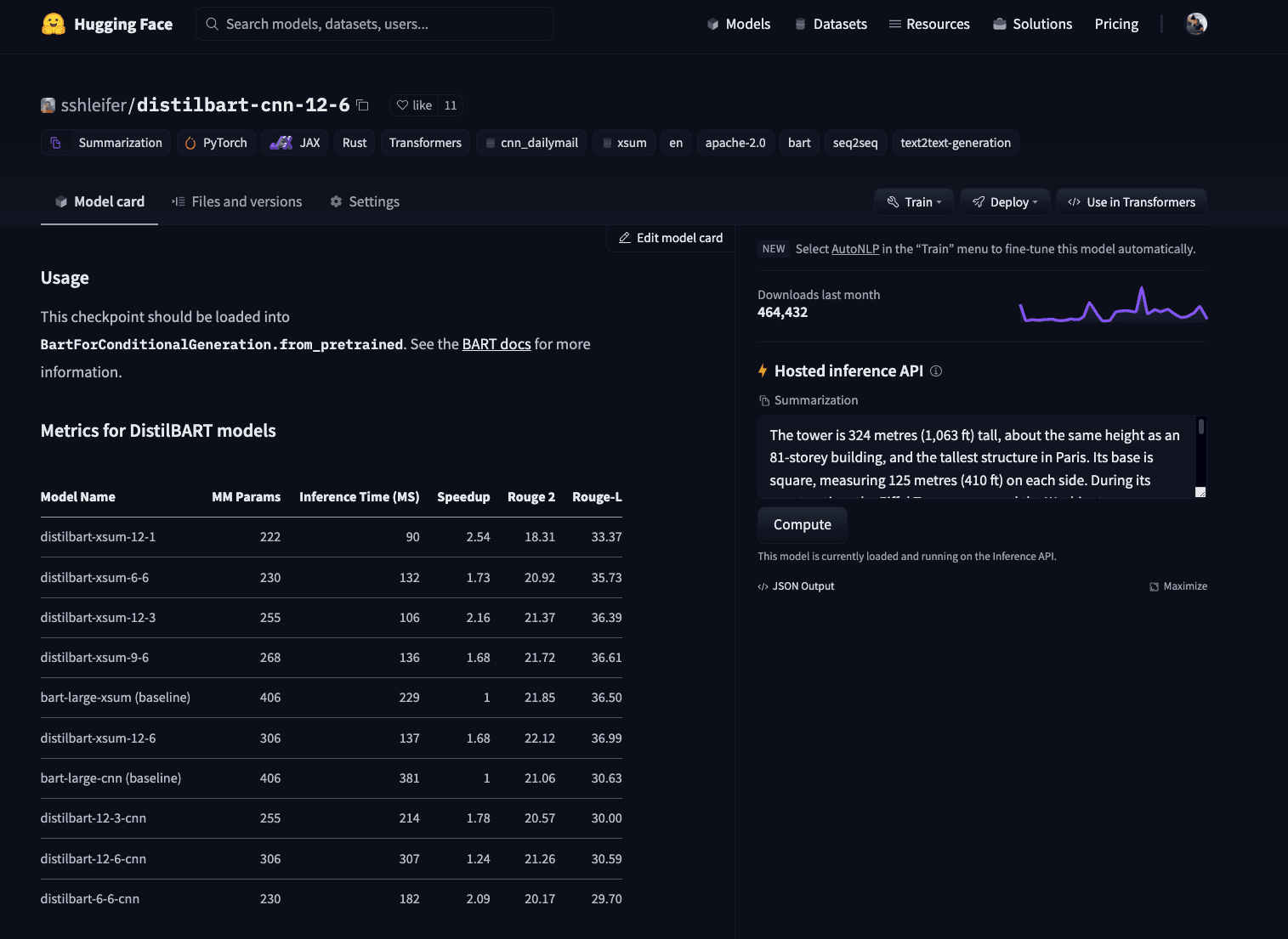Click the Maximize widget icon
The image size is (1288, 939).
coord(1154,586)
